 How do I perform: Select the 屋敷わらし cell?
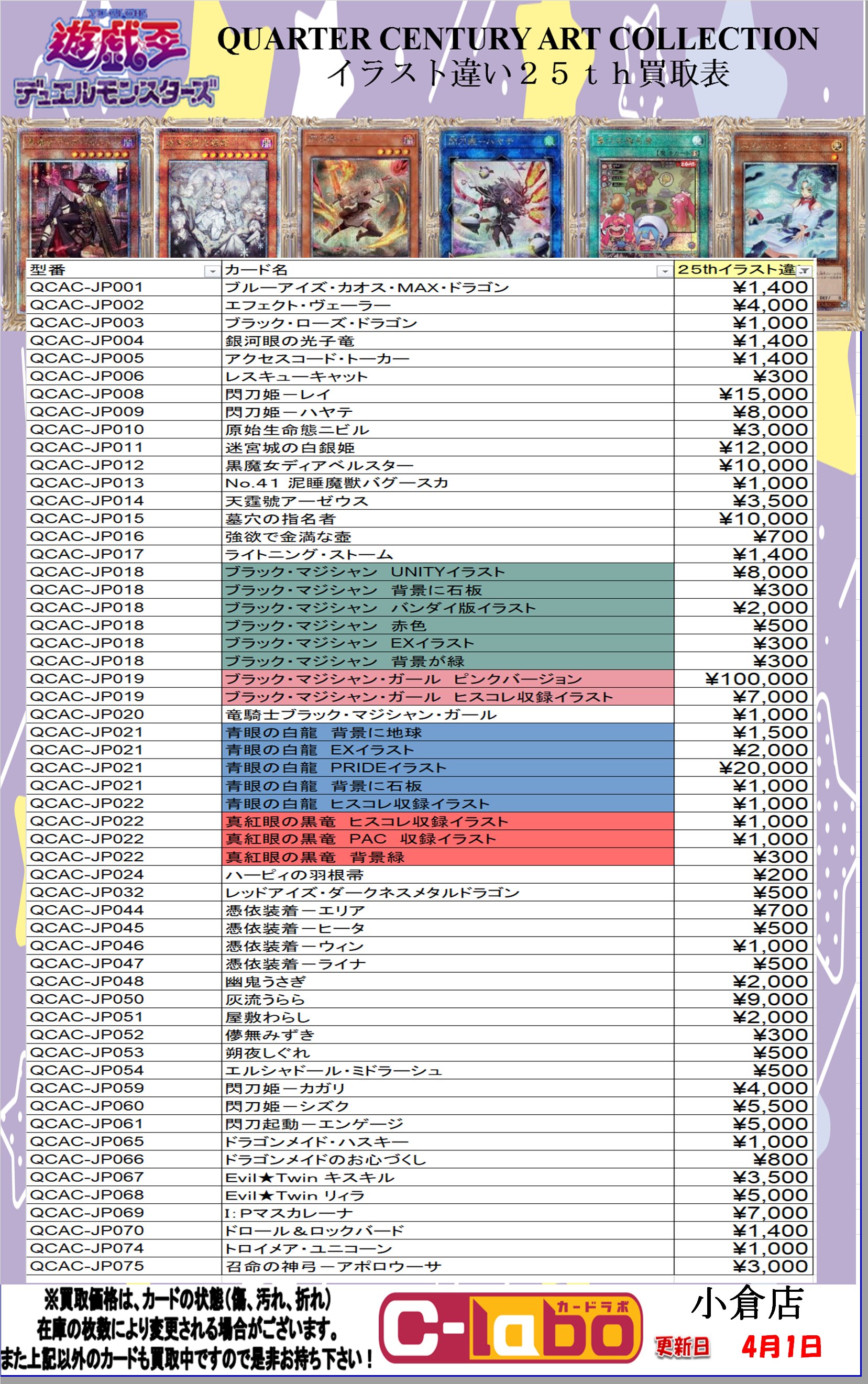[x=448, y=1017]
